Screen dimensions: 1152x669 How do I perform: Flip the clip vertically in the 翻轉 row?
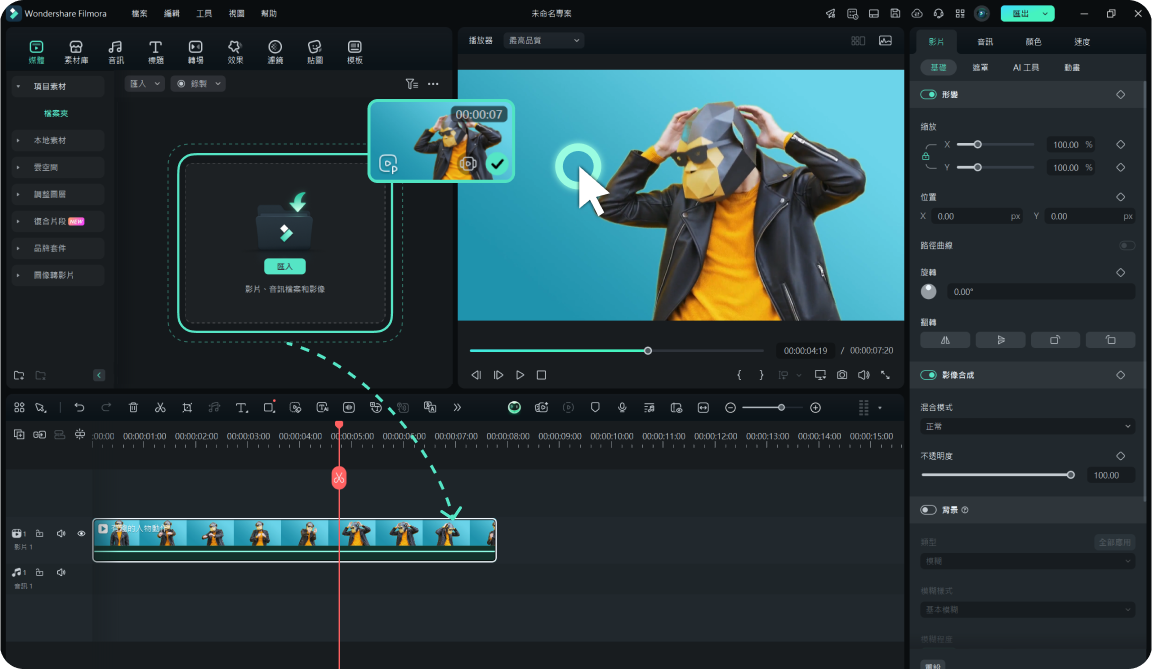pyautogui.click(x=1001, y=340)
